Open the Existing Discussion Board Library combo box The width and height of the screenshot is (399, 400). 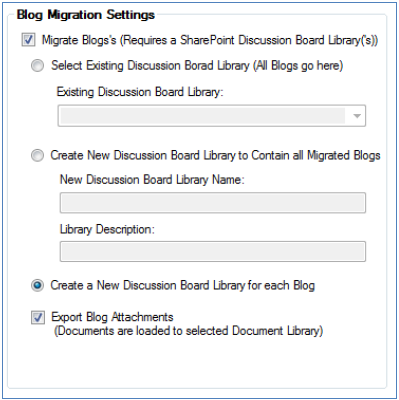click(x=212, y=116)
